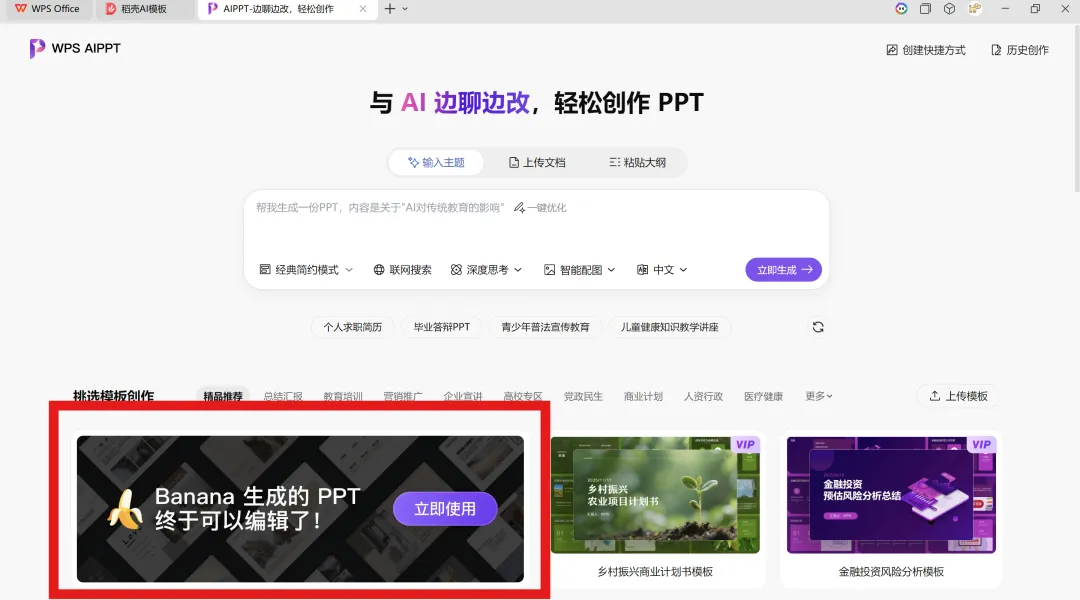The image size is (1080, 600).
Task: Select 精品推荐 category
Action: [x=222, y=397]
